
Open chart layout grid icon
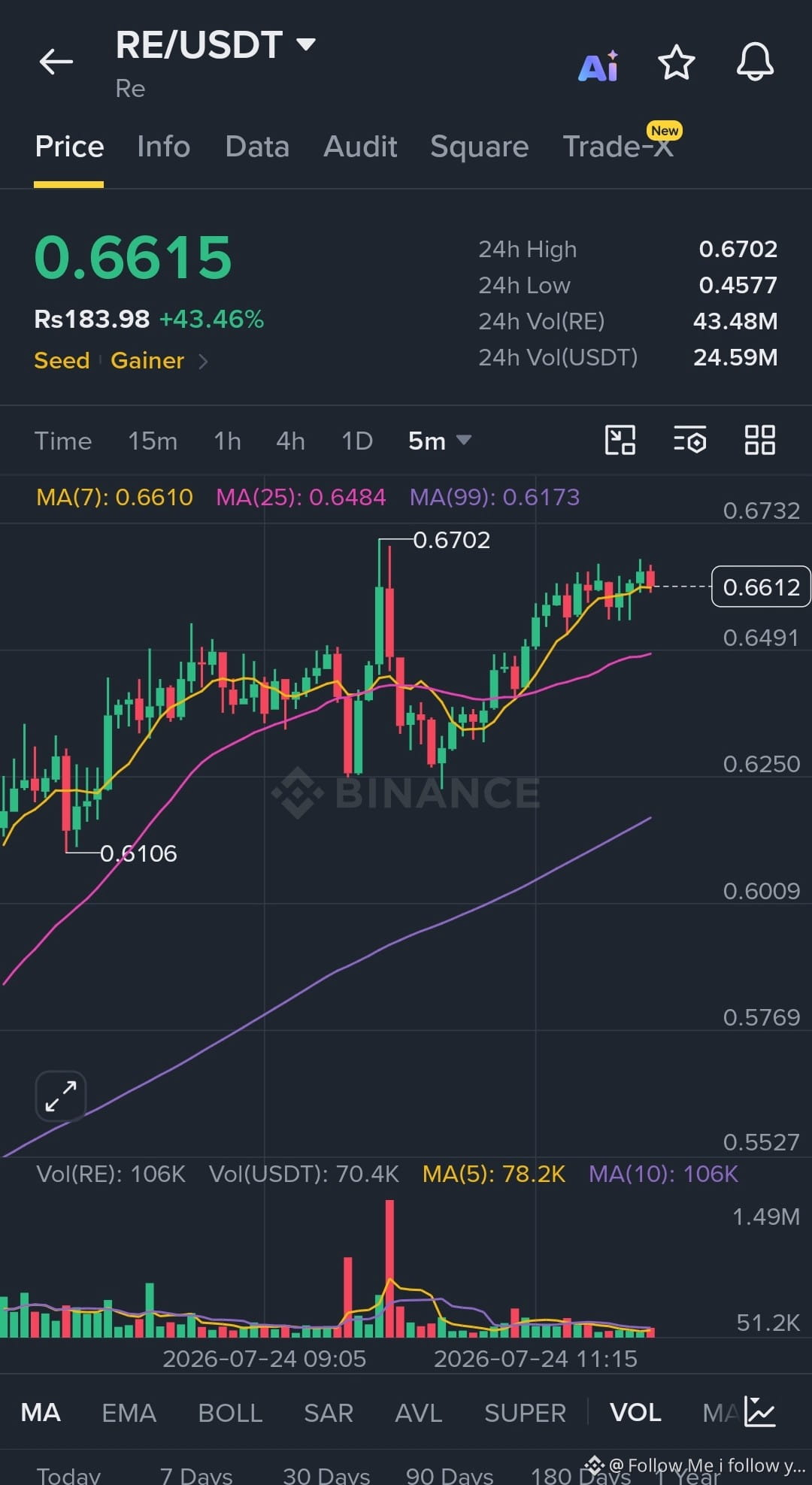[759, 440]
